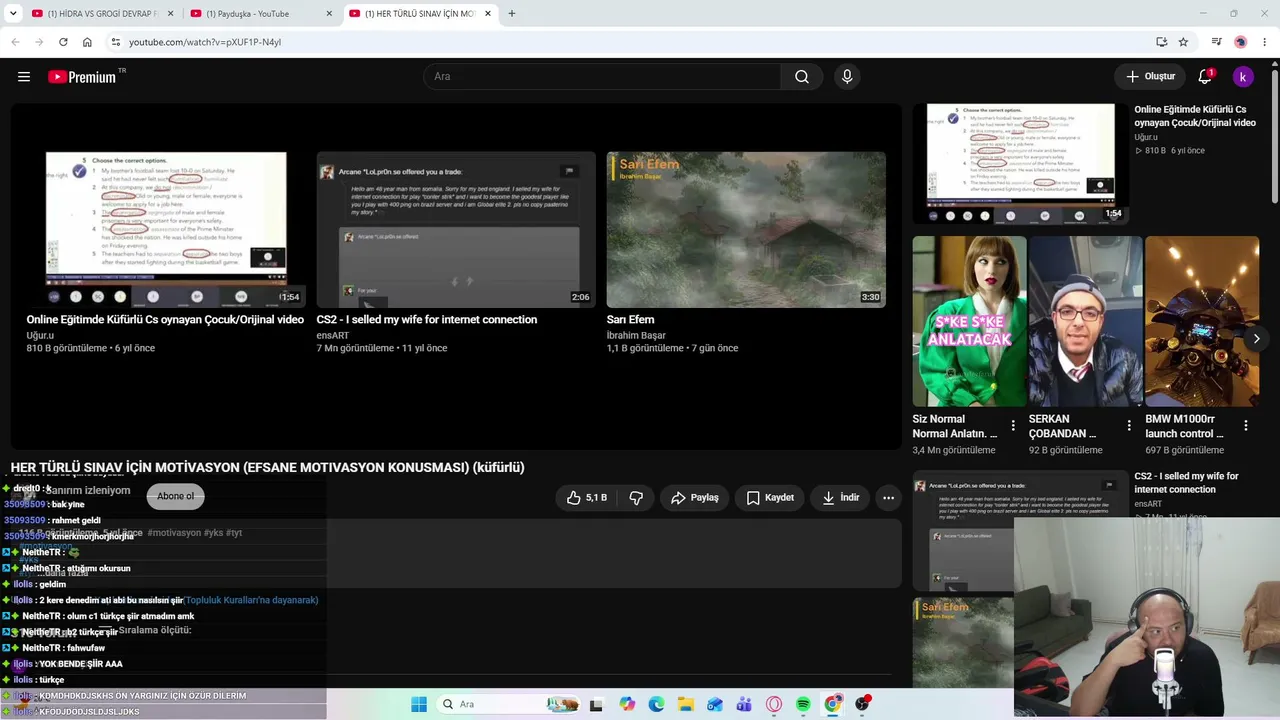
Task: Click the YouTube search input field
Action: coord(602,77)
